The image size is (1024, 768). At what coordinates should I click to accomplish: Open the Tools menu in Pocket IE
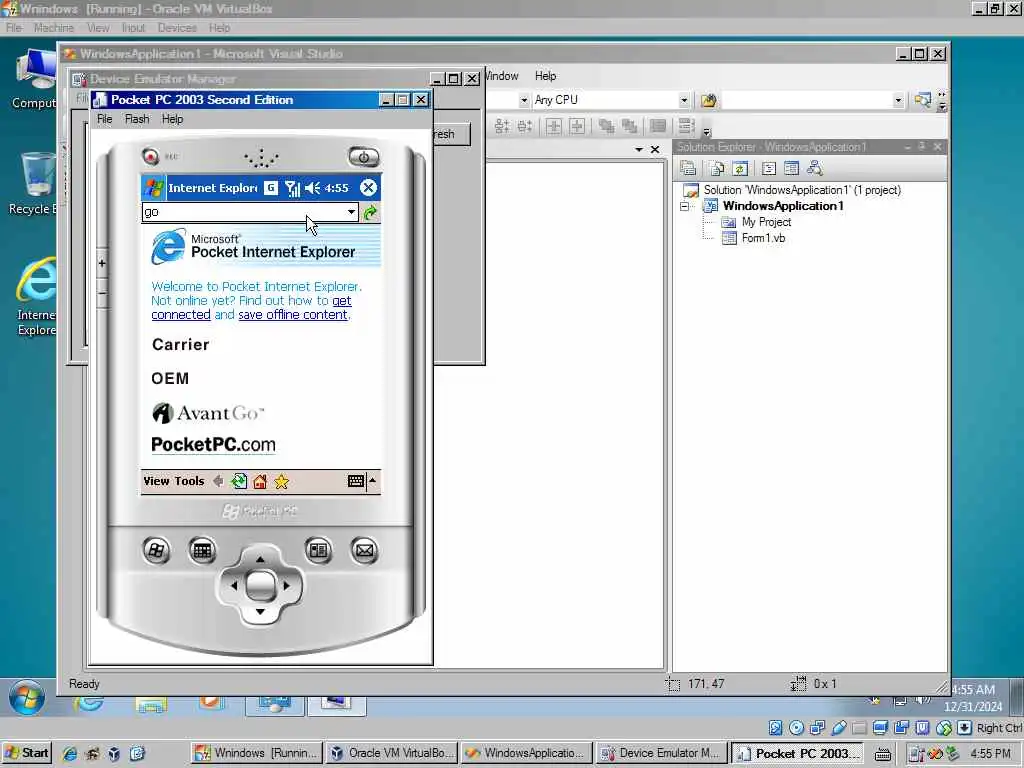189,481
